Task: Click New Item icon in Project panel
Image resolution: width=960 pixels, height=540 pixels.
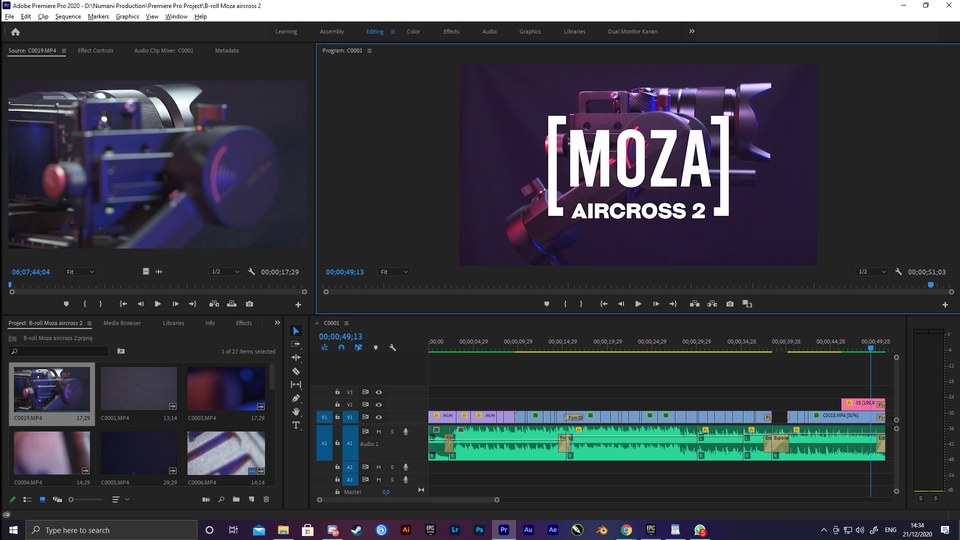Action: tap(251, 500)
